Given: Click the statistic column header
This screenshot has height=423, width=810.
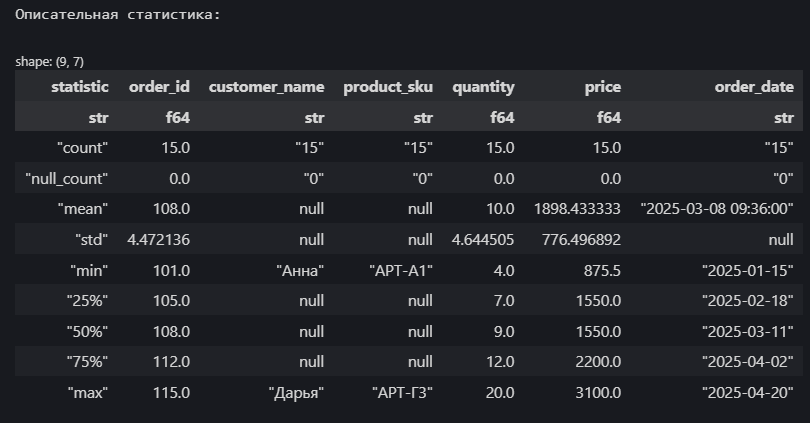Looking at the screenshot, I should point(80,87).
